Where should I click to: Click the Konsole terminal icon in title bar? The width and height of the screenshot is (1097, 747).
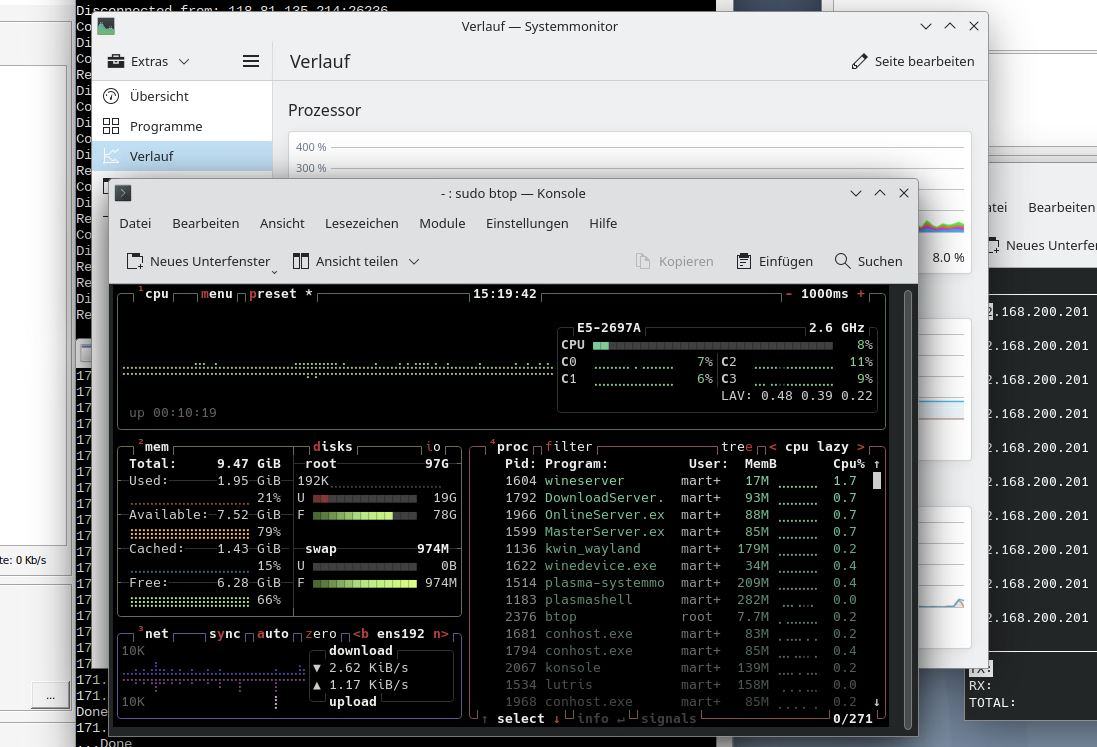[x=123, y=193]
